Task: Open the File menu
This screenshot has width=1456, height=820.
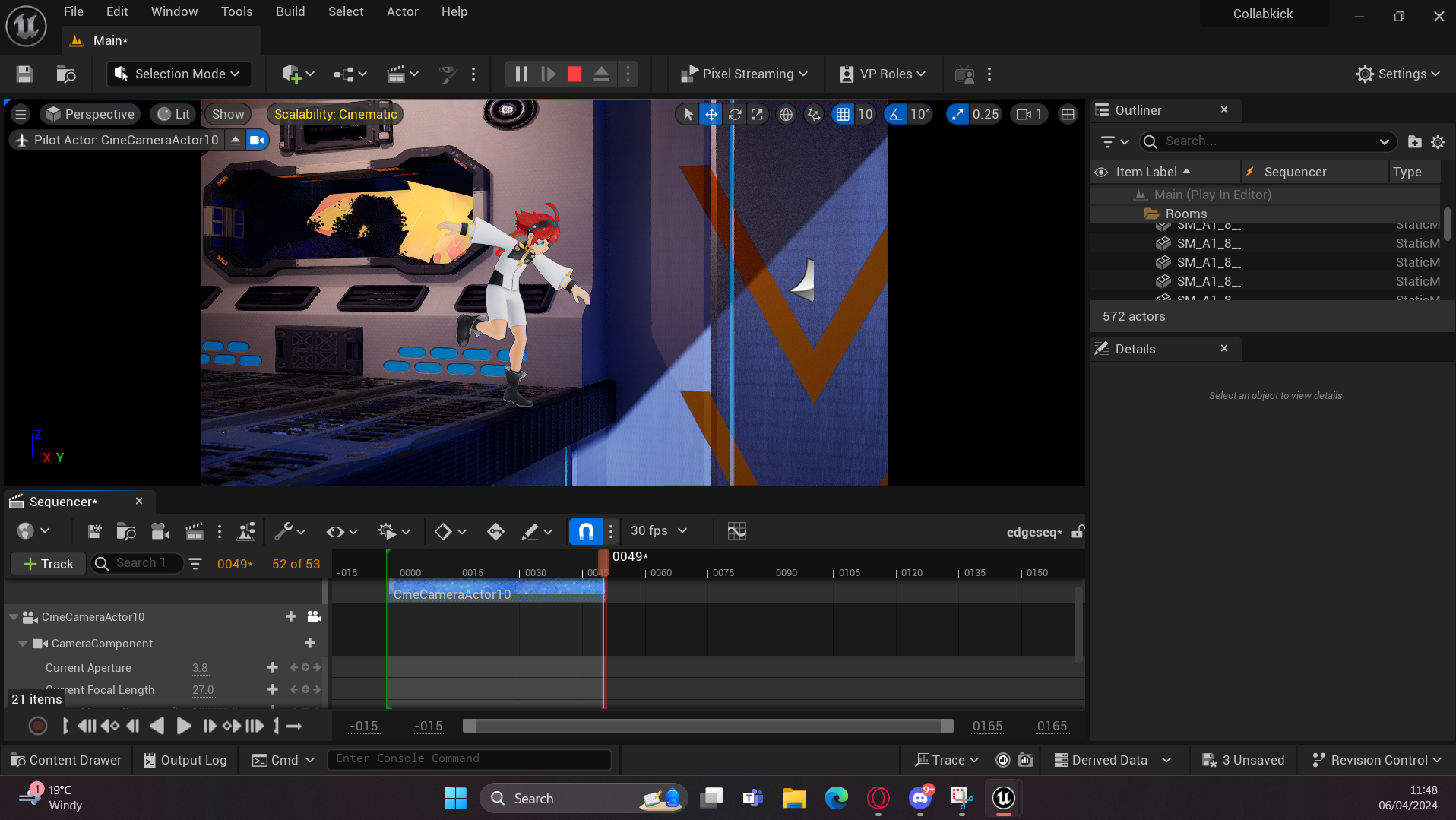Action: point(74,11)
